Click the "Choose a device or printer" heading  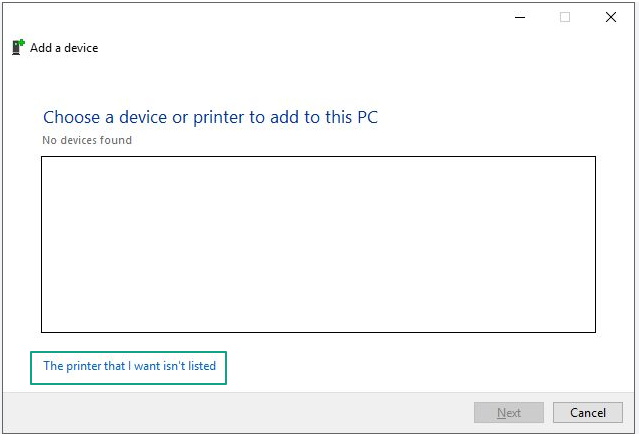[210, 117]
